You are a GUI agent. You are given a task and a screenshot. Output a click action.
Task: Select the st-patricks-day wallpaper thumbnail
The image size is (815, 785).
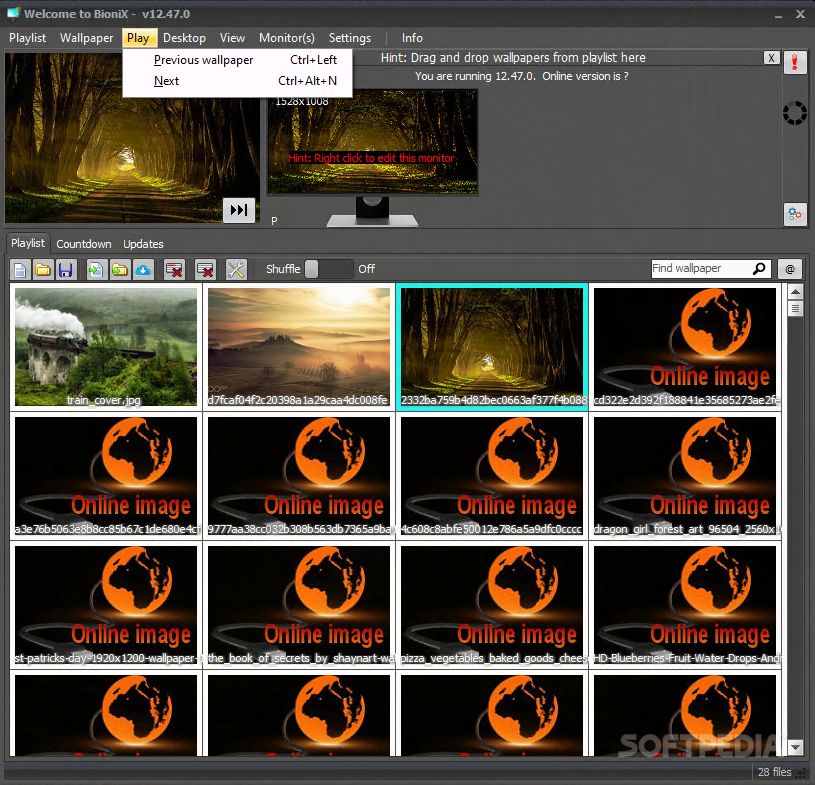click(x=106, y=605)
